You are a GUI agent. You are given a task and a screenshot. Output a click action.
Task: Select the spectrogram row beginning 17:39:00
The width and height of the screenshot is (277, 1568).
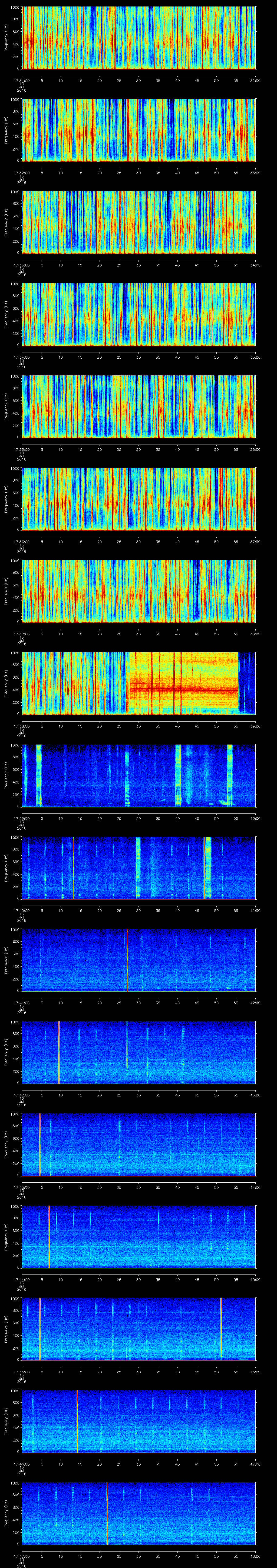139,775
